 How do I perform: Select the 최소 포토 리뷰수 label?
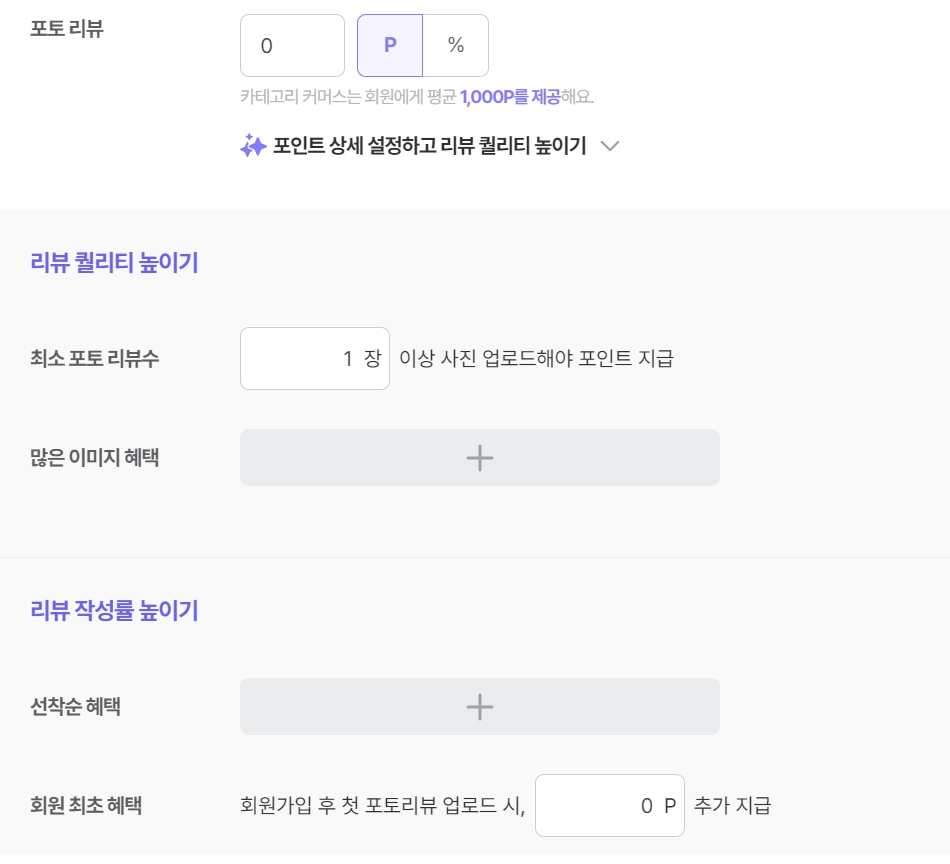coord(94,358)
